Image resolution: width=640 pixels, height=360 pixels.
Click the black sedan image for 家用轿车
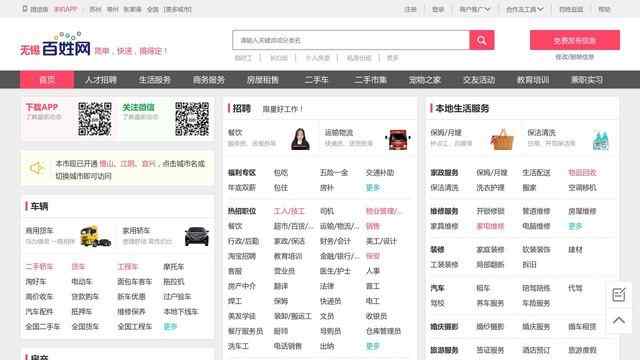(197, 236)
